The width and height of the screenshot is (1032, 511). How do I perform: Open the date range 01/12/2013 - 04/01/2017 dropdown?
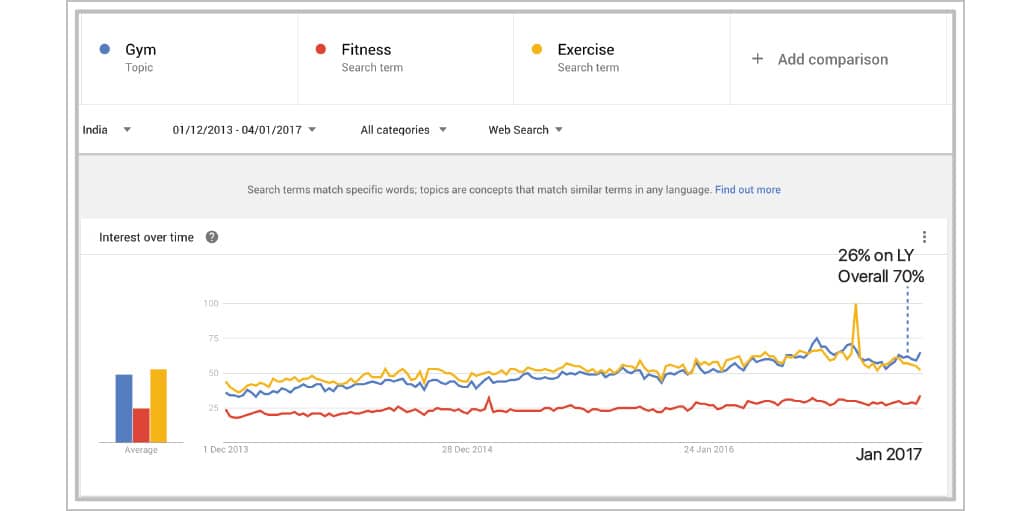(312, 129)
